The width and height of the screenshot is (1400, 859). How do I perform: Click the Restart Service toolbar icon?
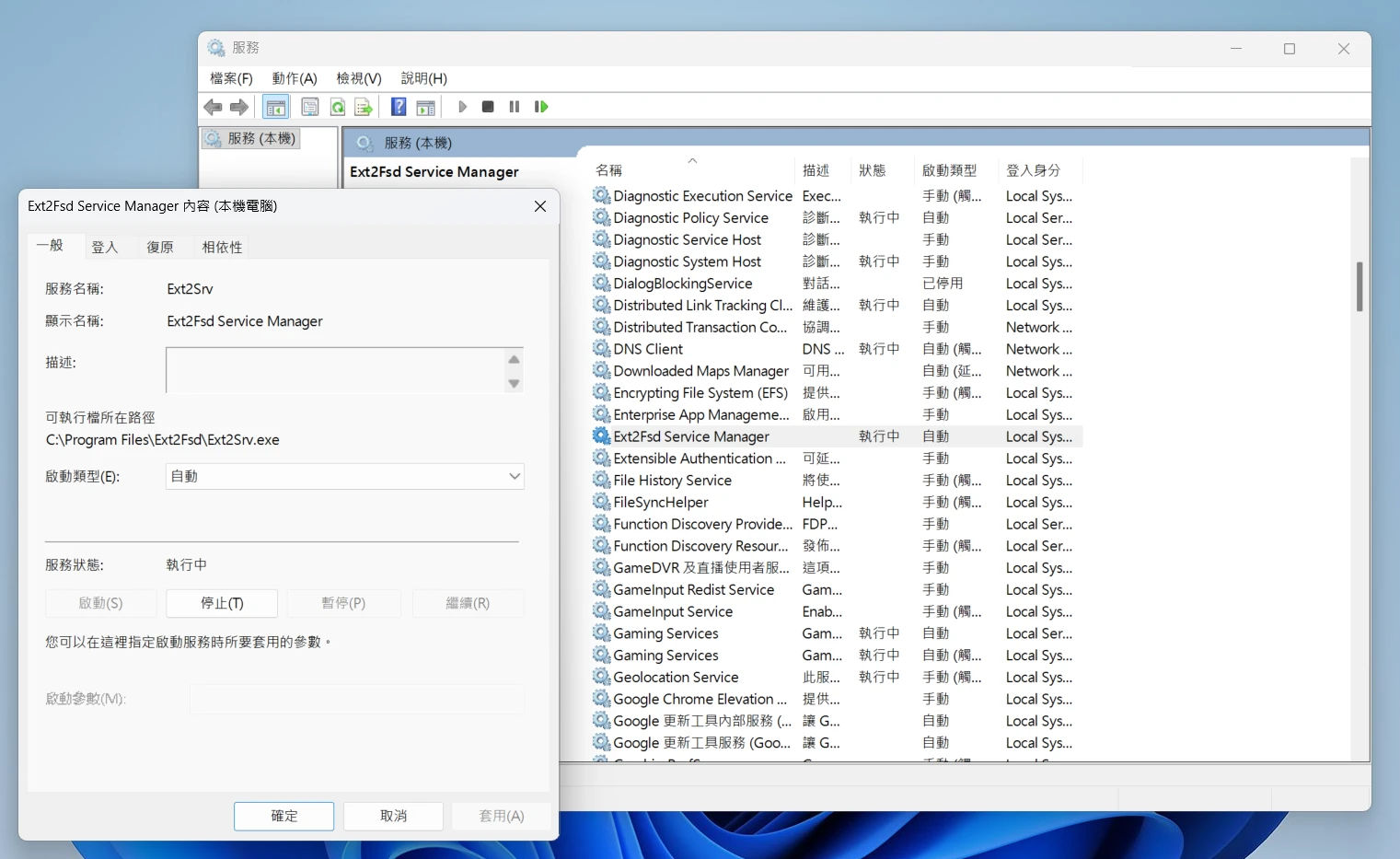(x=541, y=107)
